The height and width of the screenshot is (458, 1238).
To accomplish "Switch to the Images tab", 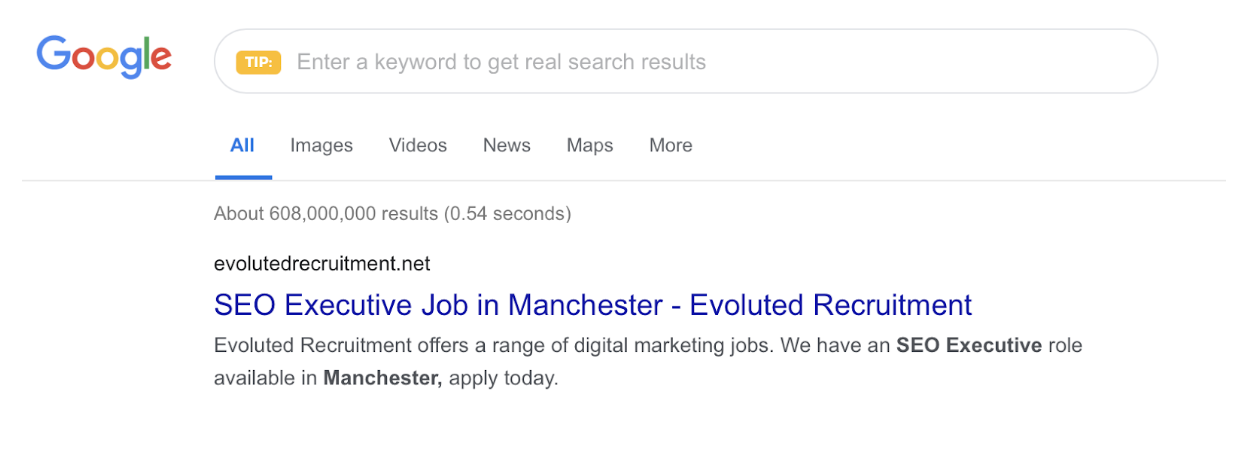I will [321, 145].
